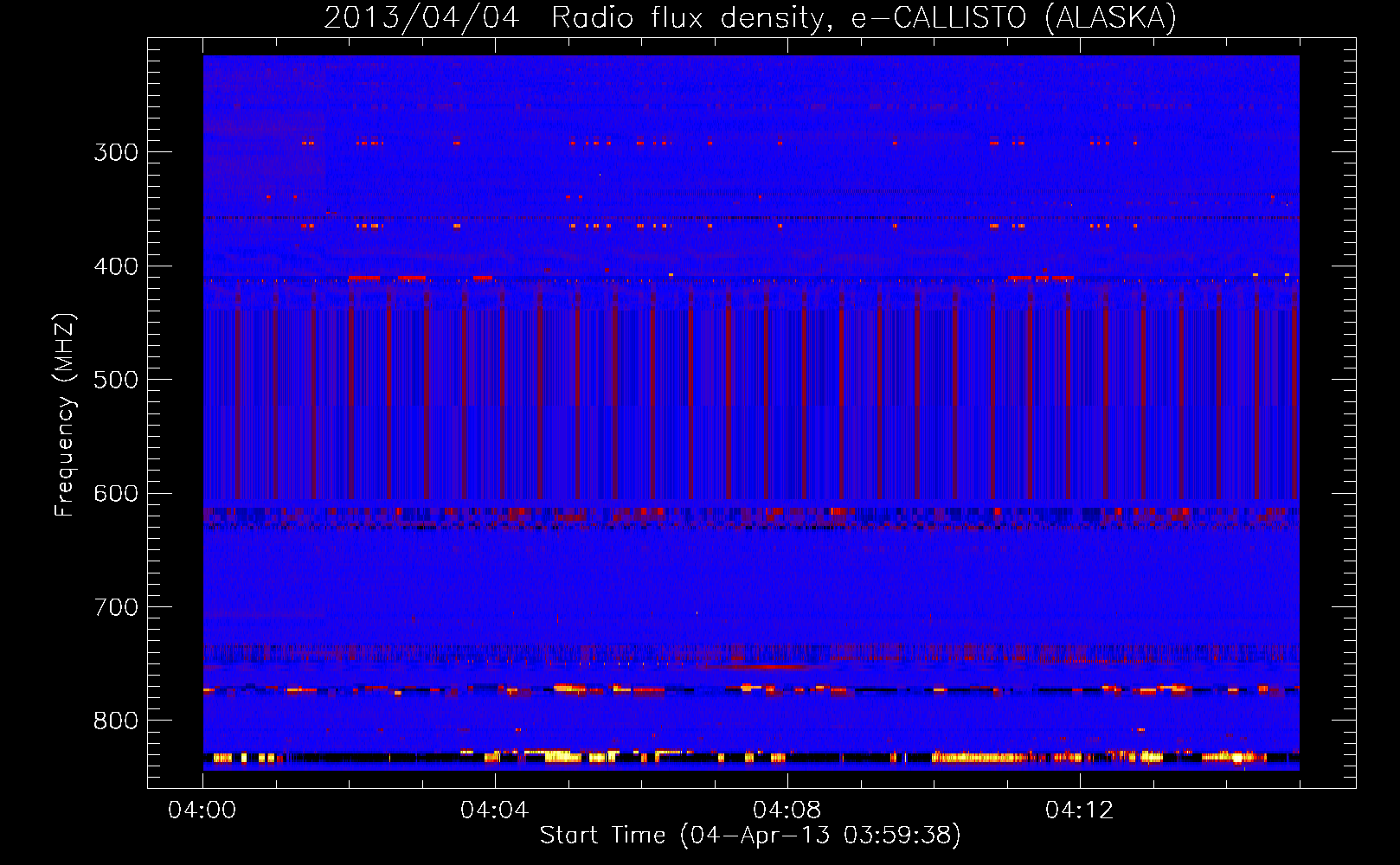Viewport: 1400px width, 865px height.
Task: Click the 04:04 time axis label
Action: point(494,811)
